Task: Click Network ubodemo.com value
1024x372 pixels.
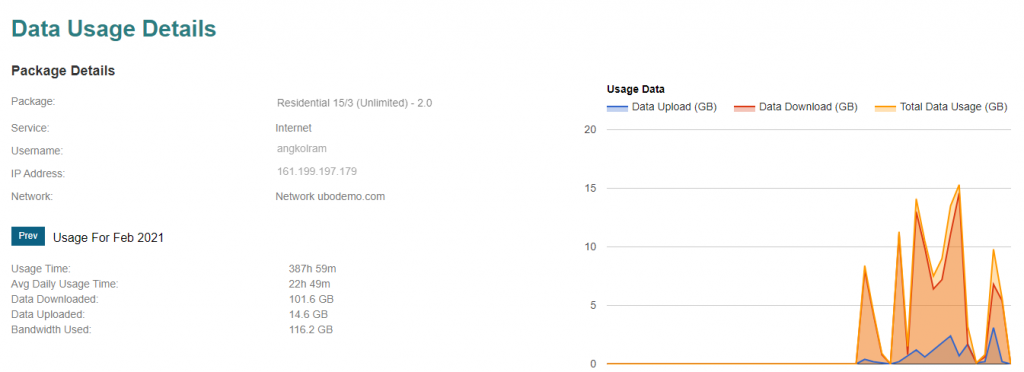Action: click(330, 196)
